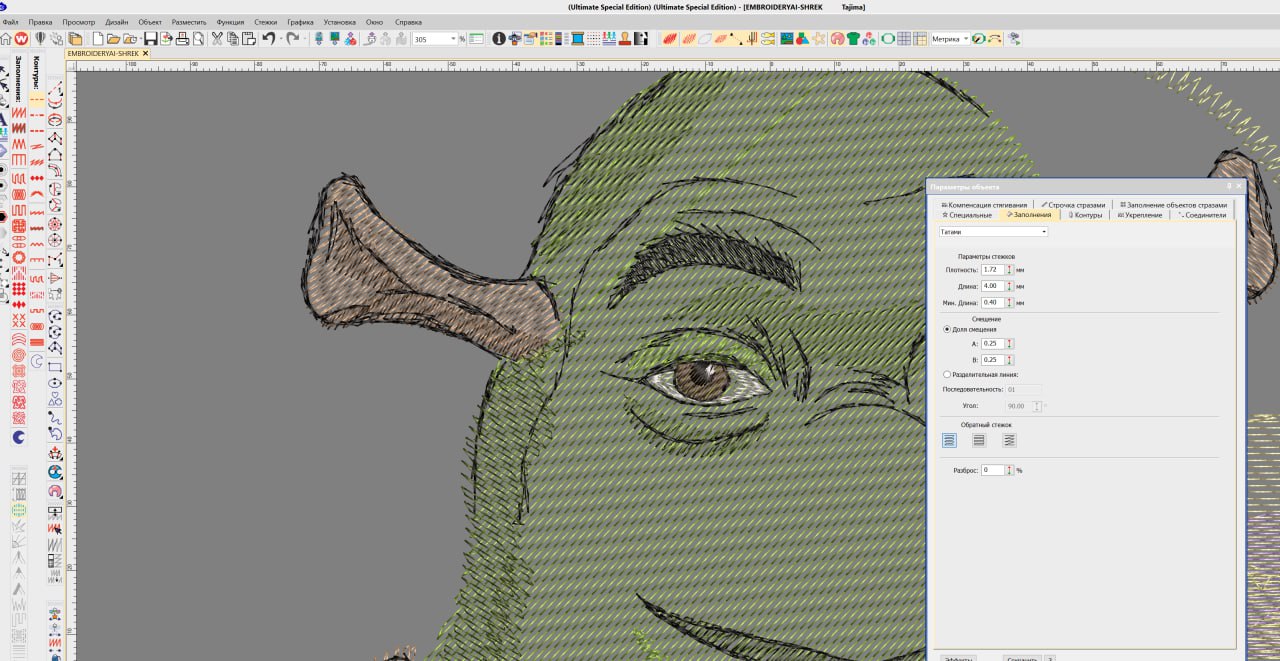
Task: Open the zoom percentage 305 dropdown
Action: [452, 39]
